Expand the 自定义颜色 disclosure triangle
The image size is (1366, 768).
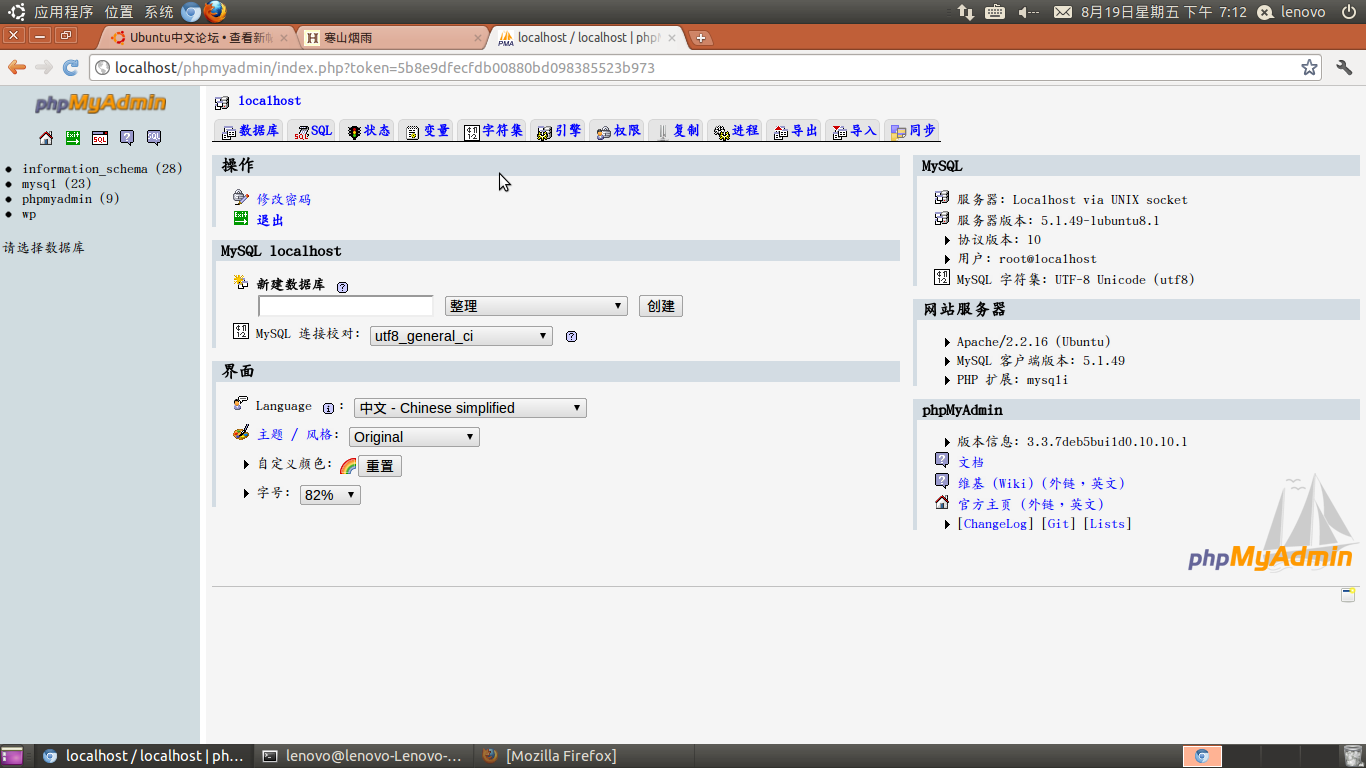247,465
